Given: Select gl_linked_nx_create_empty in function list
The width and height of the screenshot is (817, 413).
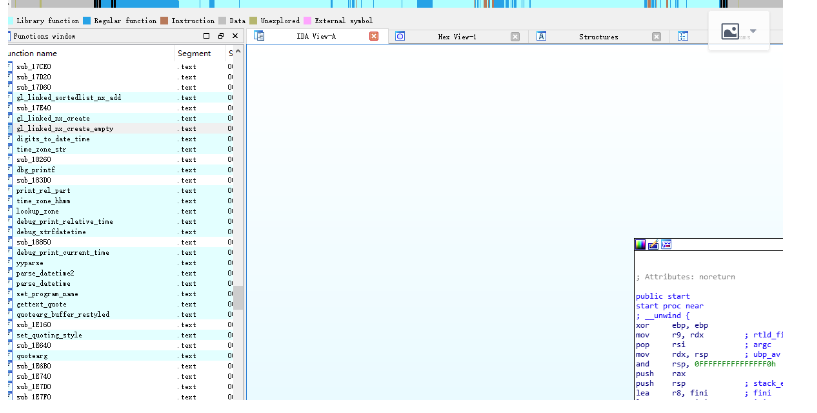Looking at the screenshot, I should point(64,129).
